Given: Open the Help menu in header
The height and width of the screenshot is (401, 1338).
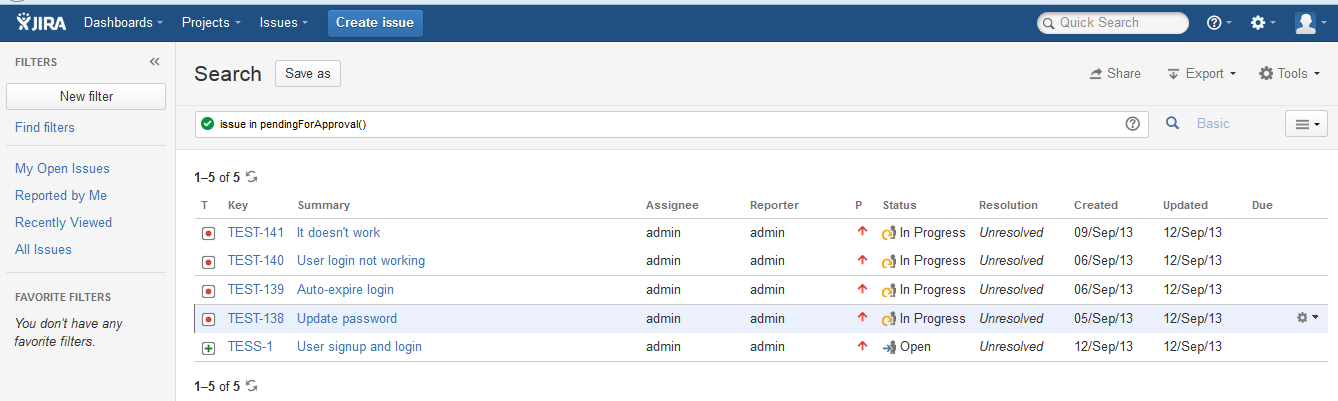Looking at the screenshot, I should 1219,23.
